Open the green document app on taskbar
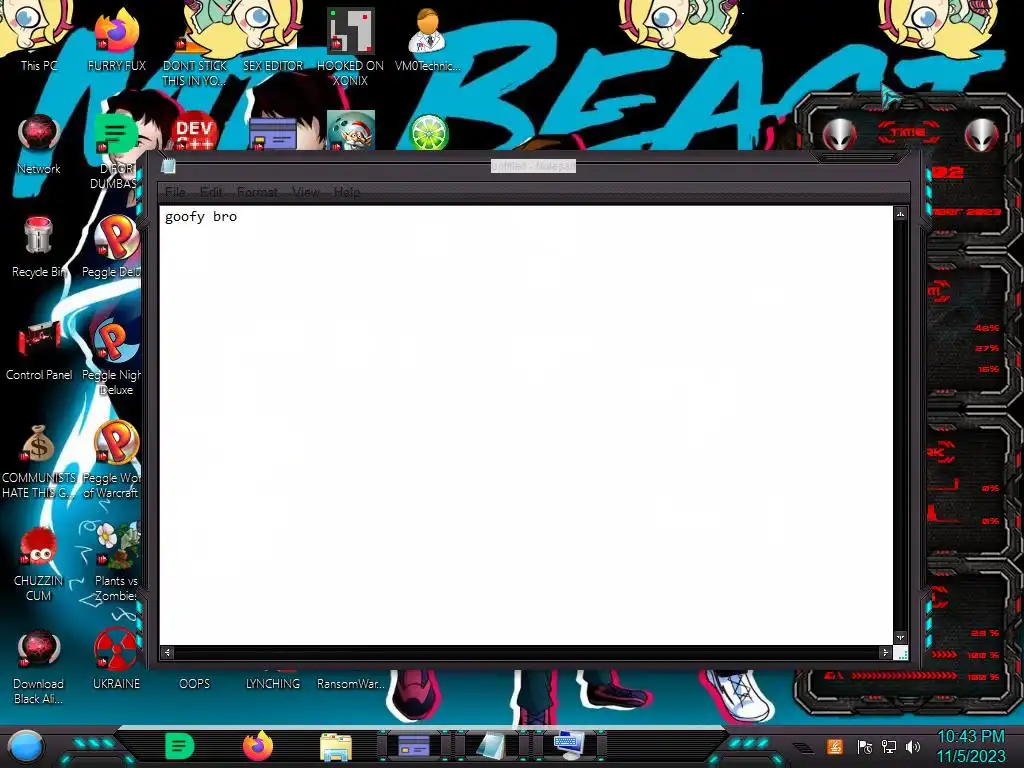 click(x=180, y=746)
